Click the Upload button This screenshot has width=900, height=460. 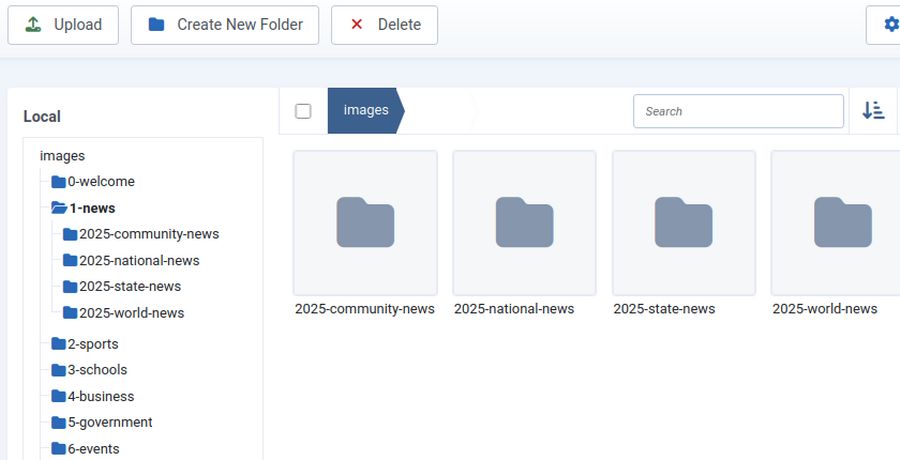click(63, 25)
